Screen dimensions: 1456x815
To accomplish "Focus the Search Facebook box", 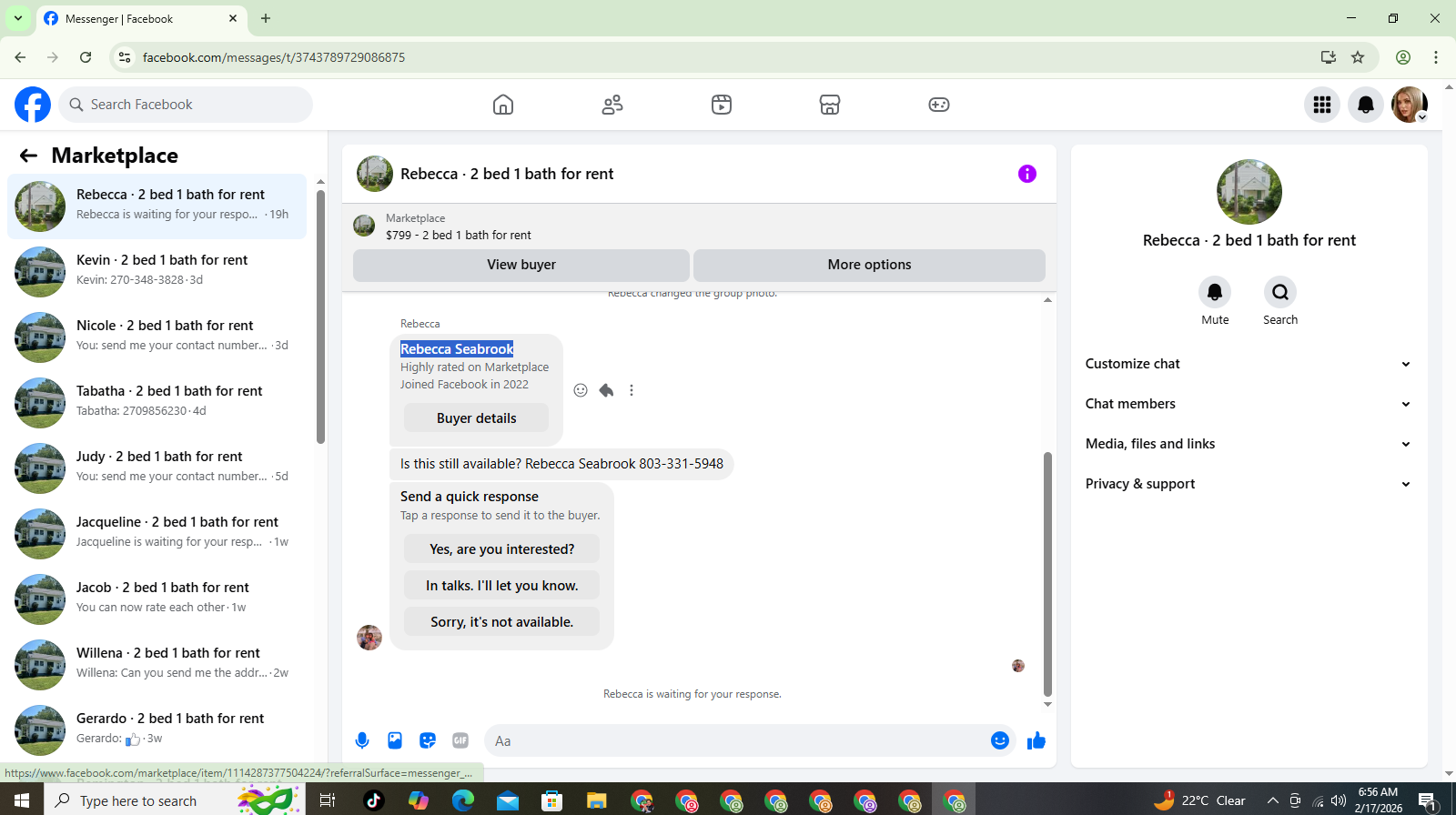I will click(186, 105).
